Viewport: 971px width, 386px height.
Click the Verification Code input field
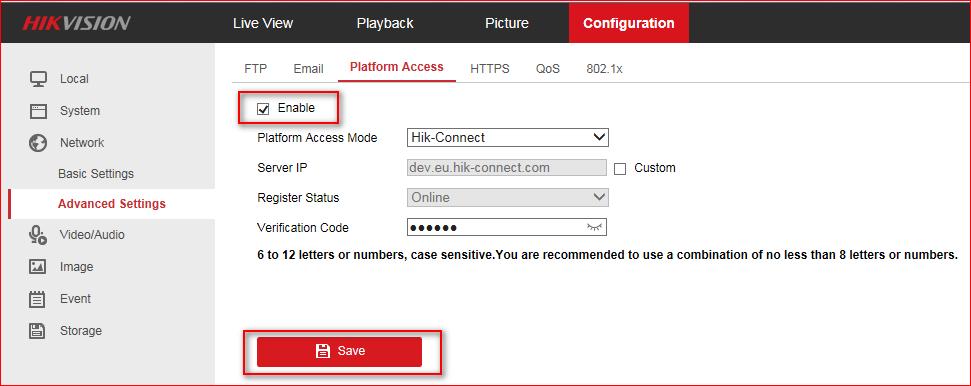507,227
